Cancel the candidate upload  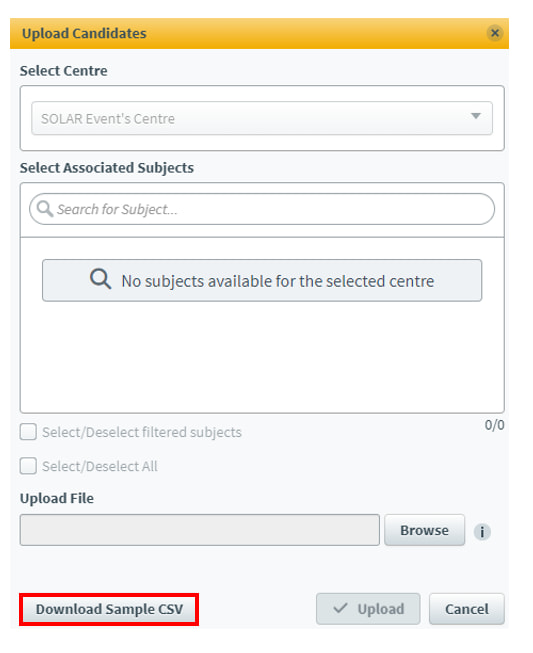[x=467, y=609]
